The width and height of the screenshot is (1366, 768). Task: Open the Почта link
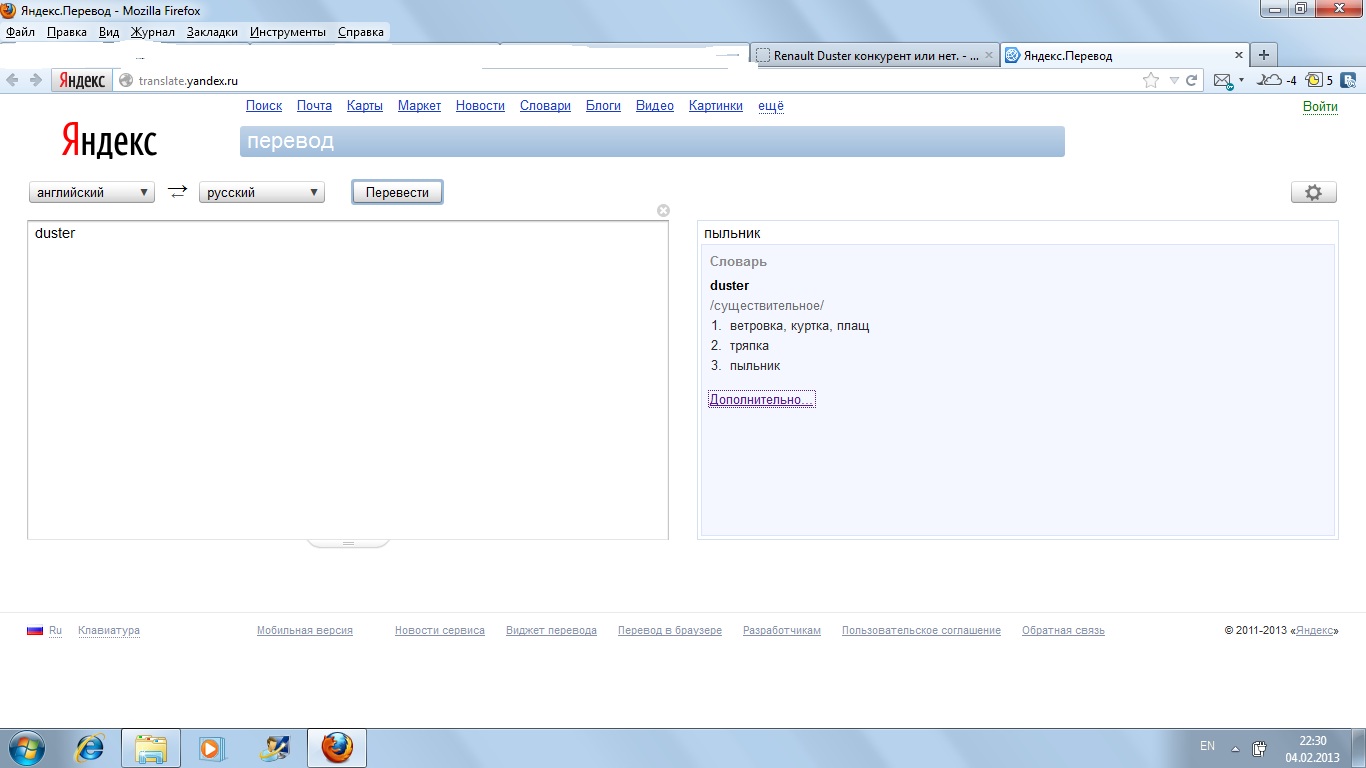coord(314,106)
